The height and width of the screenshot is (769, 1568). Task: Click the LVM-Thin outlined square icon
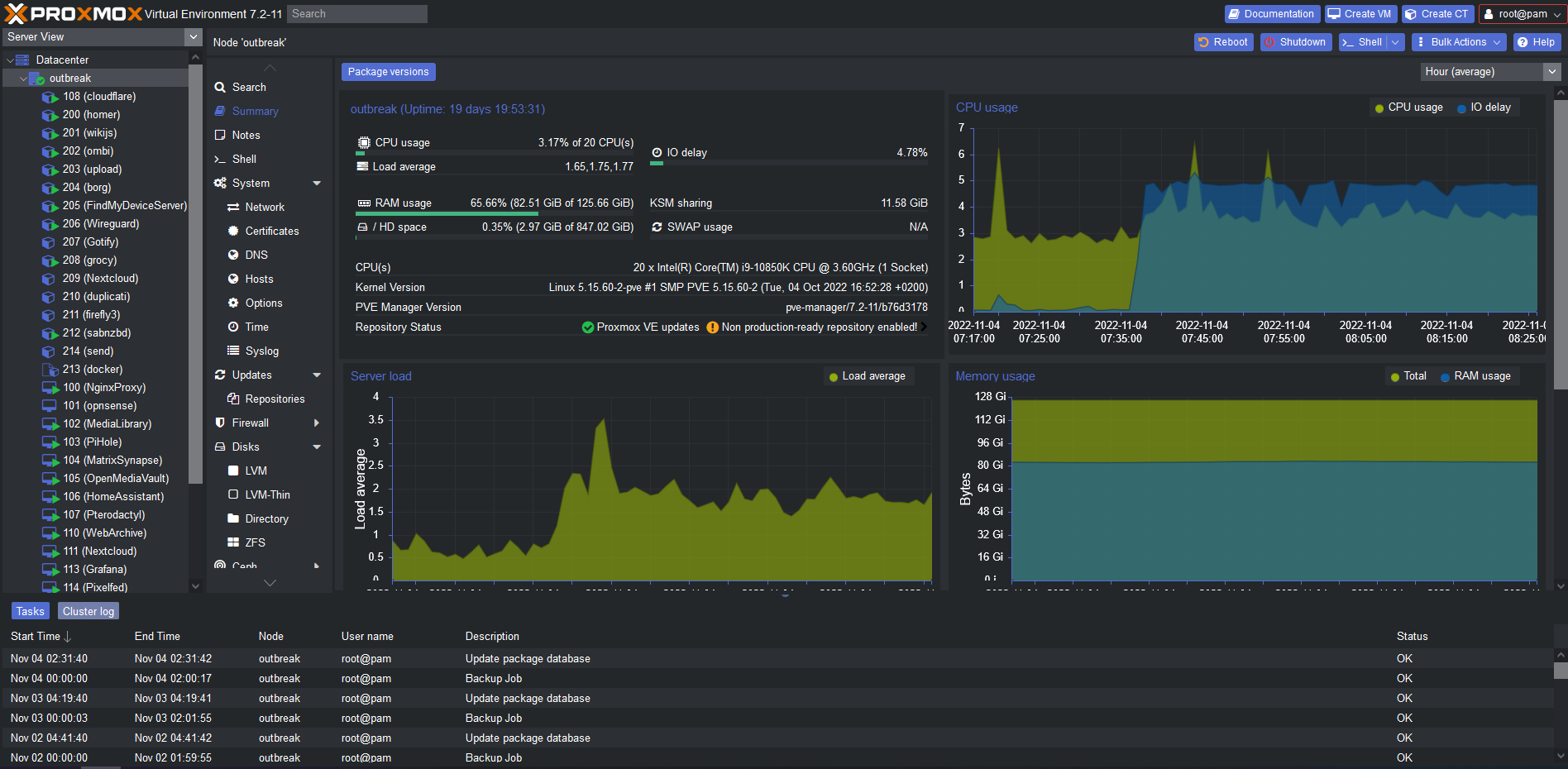pos(233,494)
